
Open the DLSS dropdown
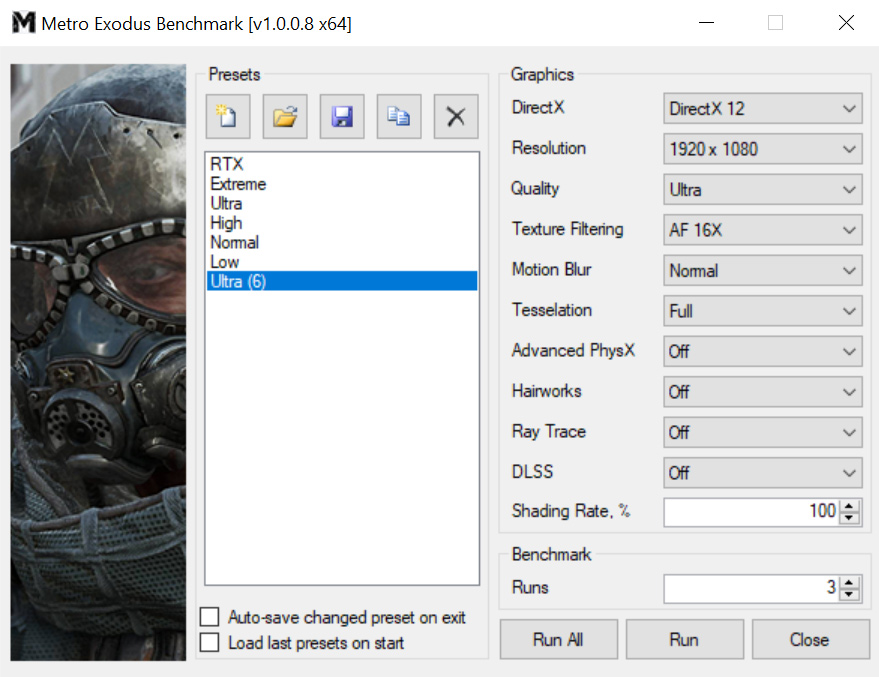[x=762, y=472]
